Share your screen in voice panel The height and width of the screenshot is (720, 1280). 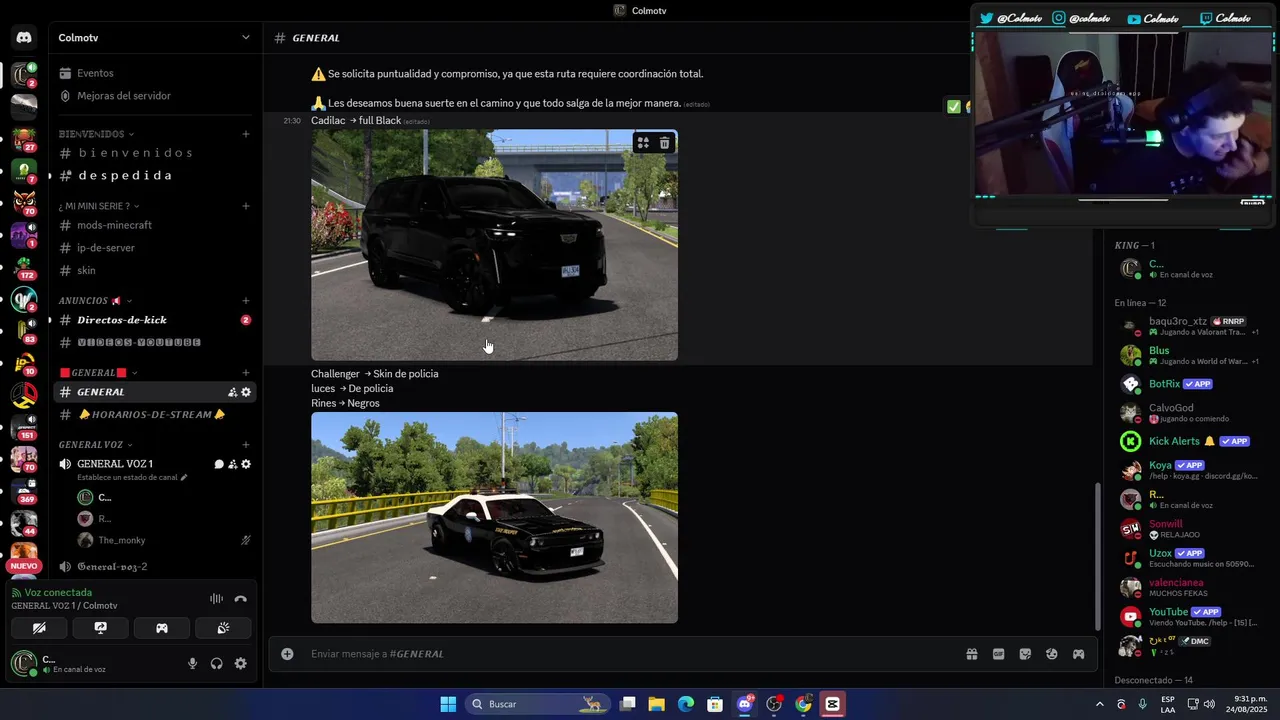coord(100,628)
